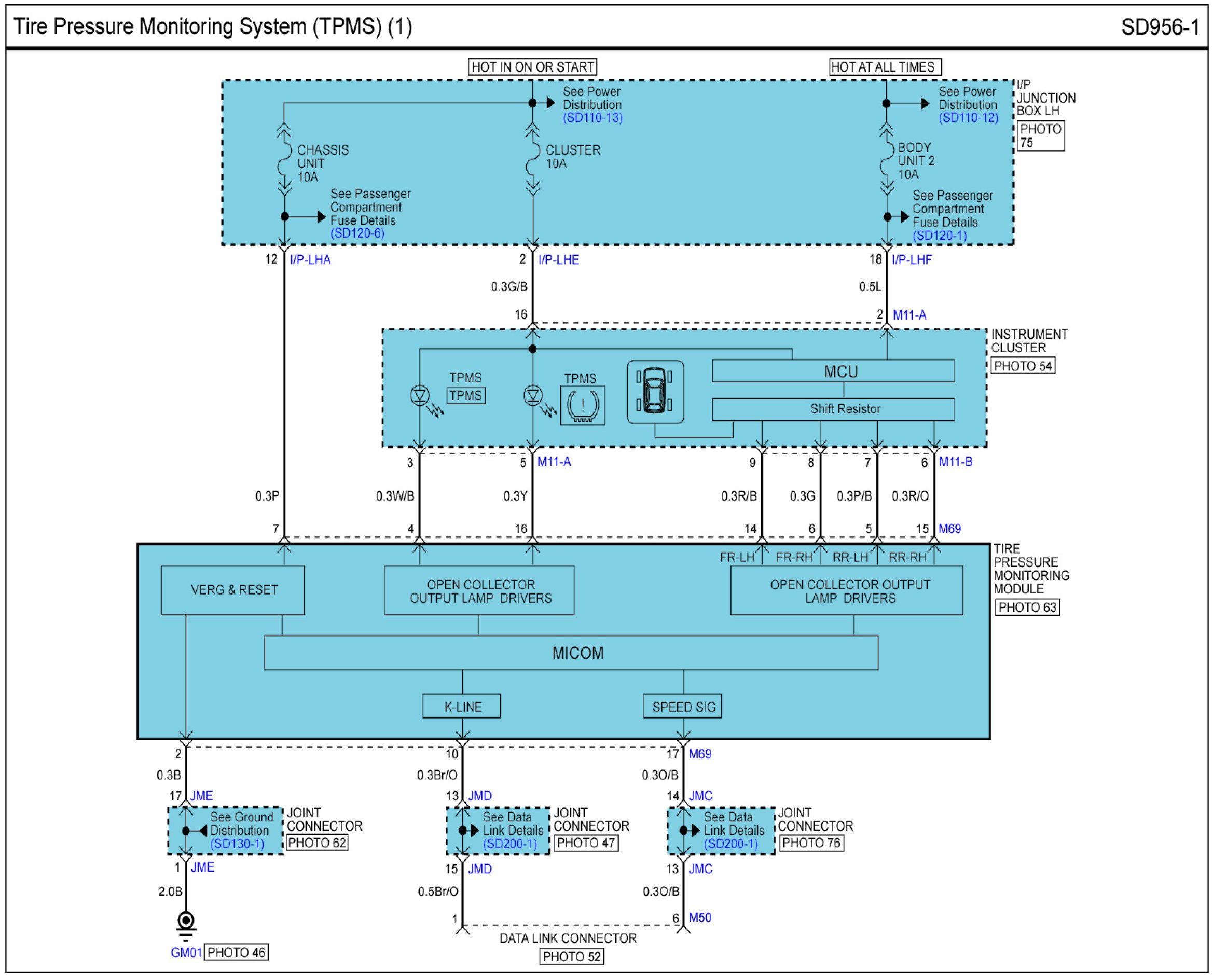Click the K-LINE box

point(461,706)
